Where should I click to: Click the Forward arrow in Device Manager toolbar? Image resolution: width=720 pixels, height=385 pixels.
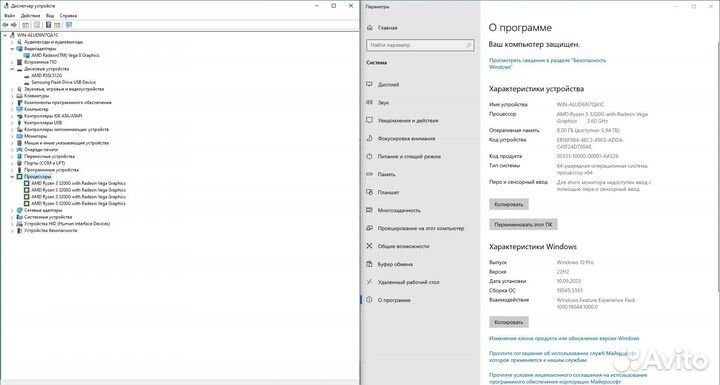tap(14, 25)
